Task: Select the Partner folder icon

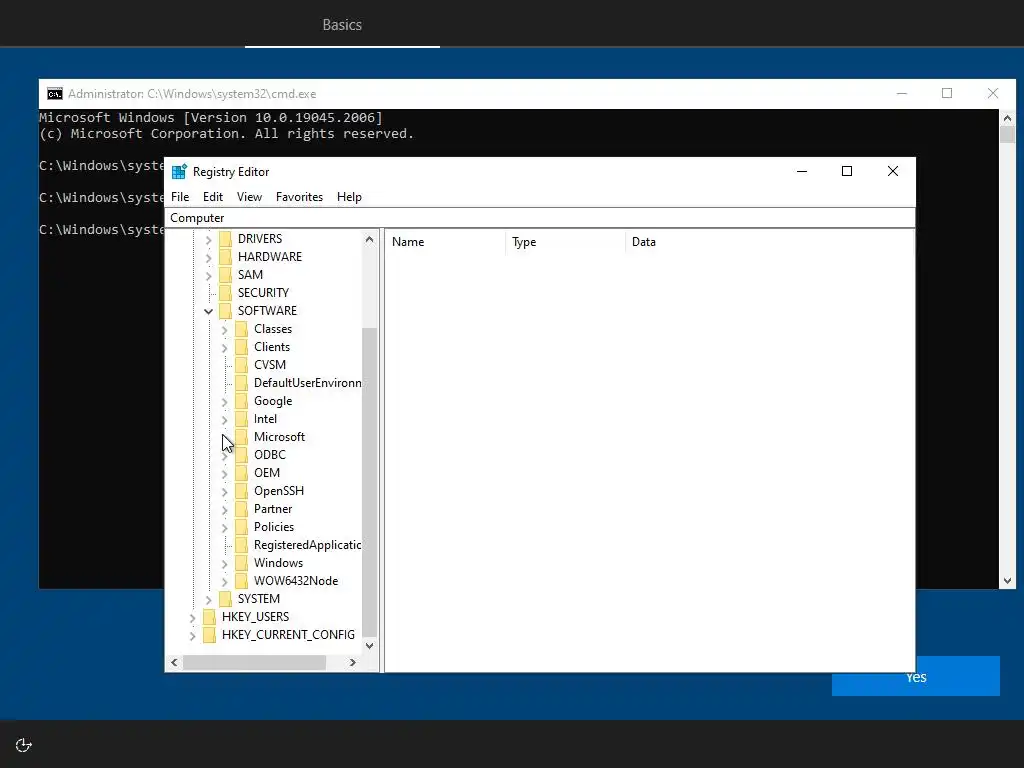Action: [242, 509]
